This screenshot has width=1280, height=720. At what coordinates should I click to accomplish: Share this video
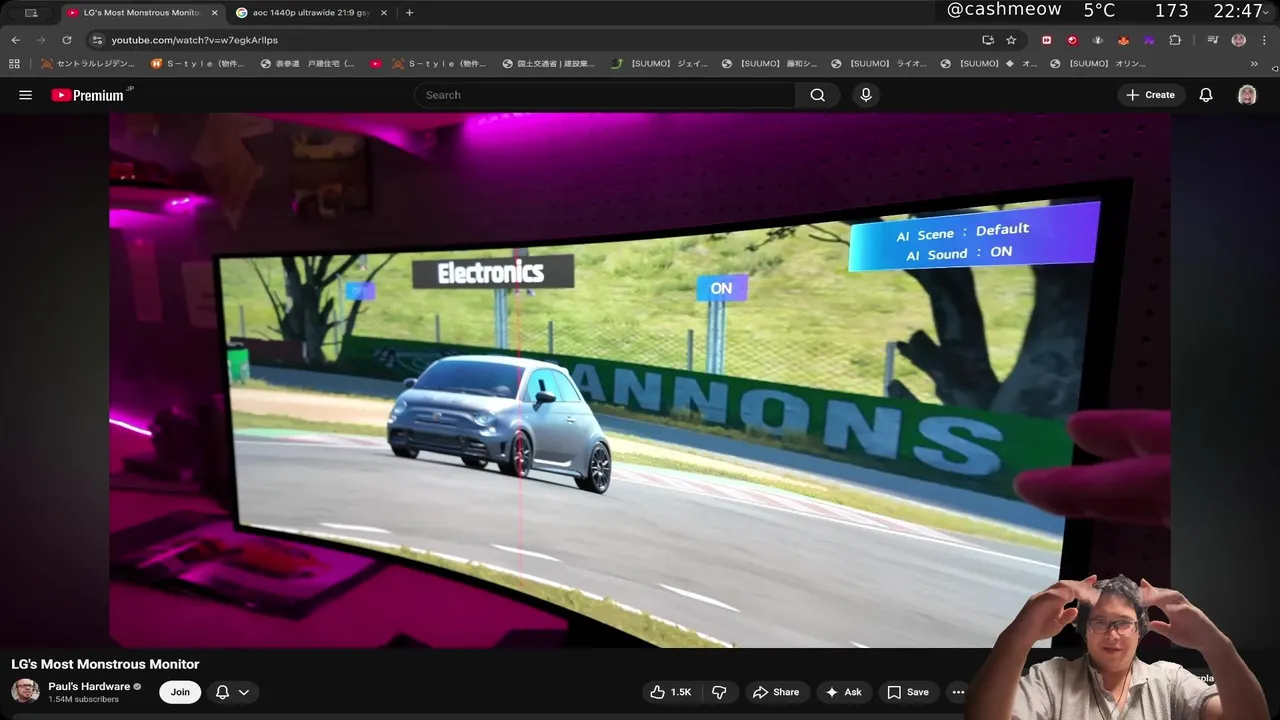coord(776,692)
